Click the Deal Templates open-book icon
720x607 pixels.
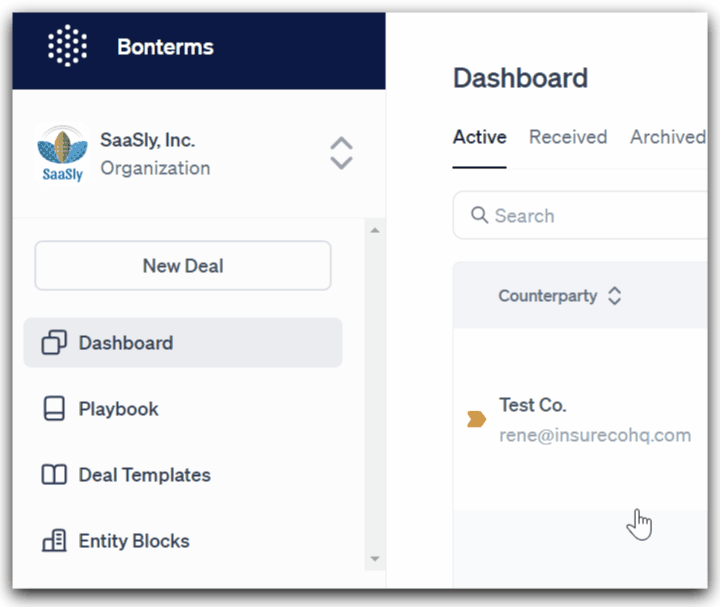pyautogui.click(x=54, y=475)
